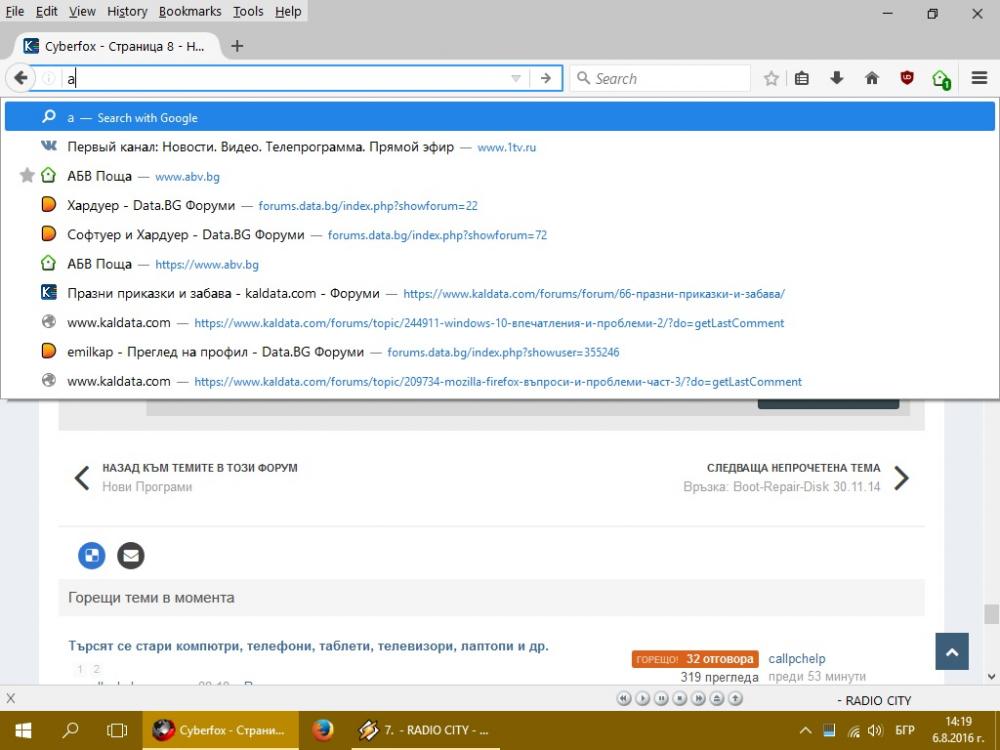Viewport: 1000px width, 750px height.
Task: Select Хардуер - Data.BG Форуми showforum=22 suggestion
Action: pyautogui.click(x=500, y=205)
